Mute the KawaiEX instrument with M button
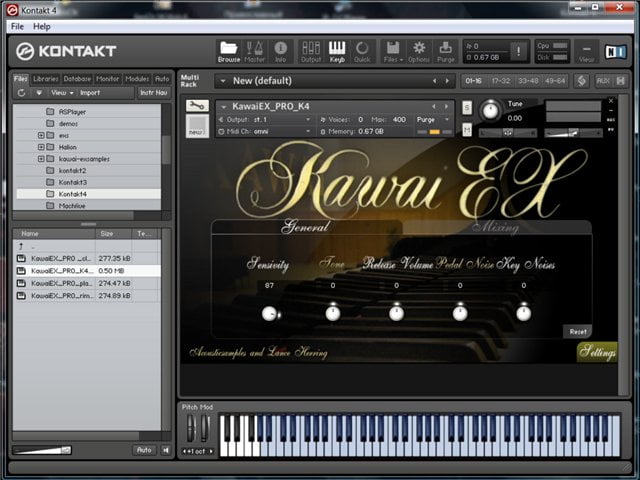640x480 pixels. (467, 130)
